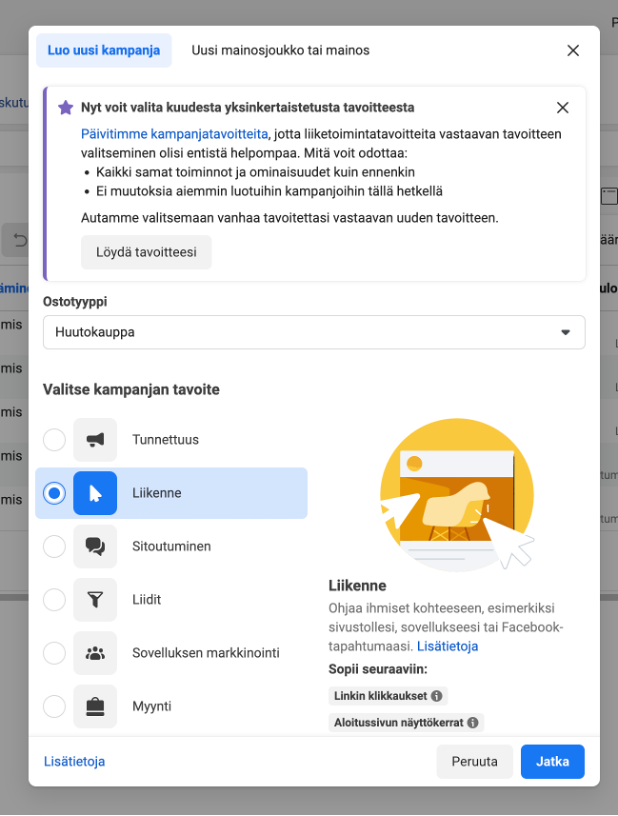Click the Löydä tavoitteesi button

point(146,253)
